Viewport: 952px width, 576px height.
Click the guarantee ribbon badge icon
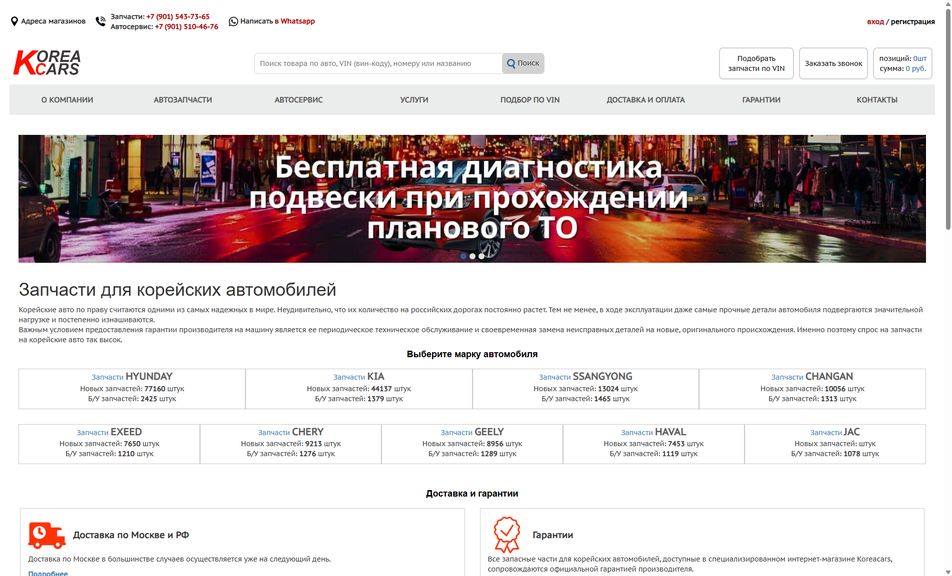click(x=506, y=534)
